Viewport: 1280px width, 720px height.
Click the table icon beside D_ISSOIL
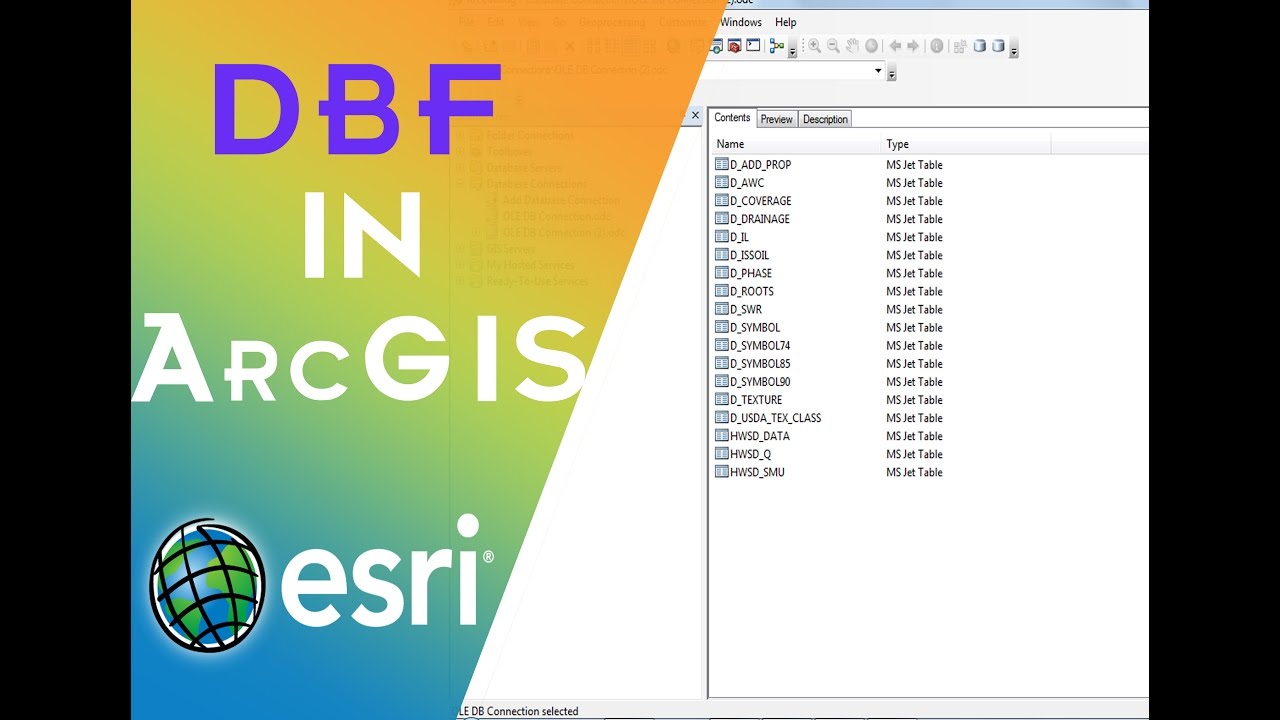pos(722,255)
